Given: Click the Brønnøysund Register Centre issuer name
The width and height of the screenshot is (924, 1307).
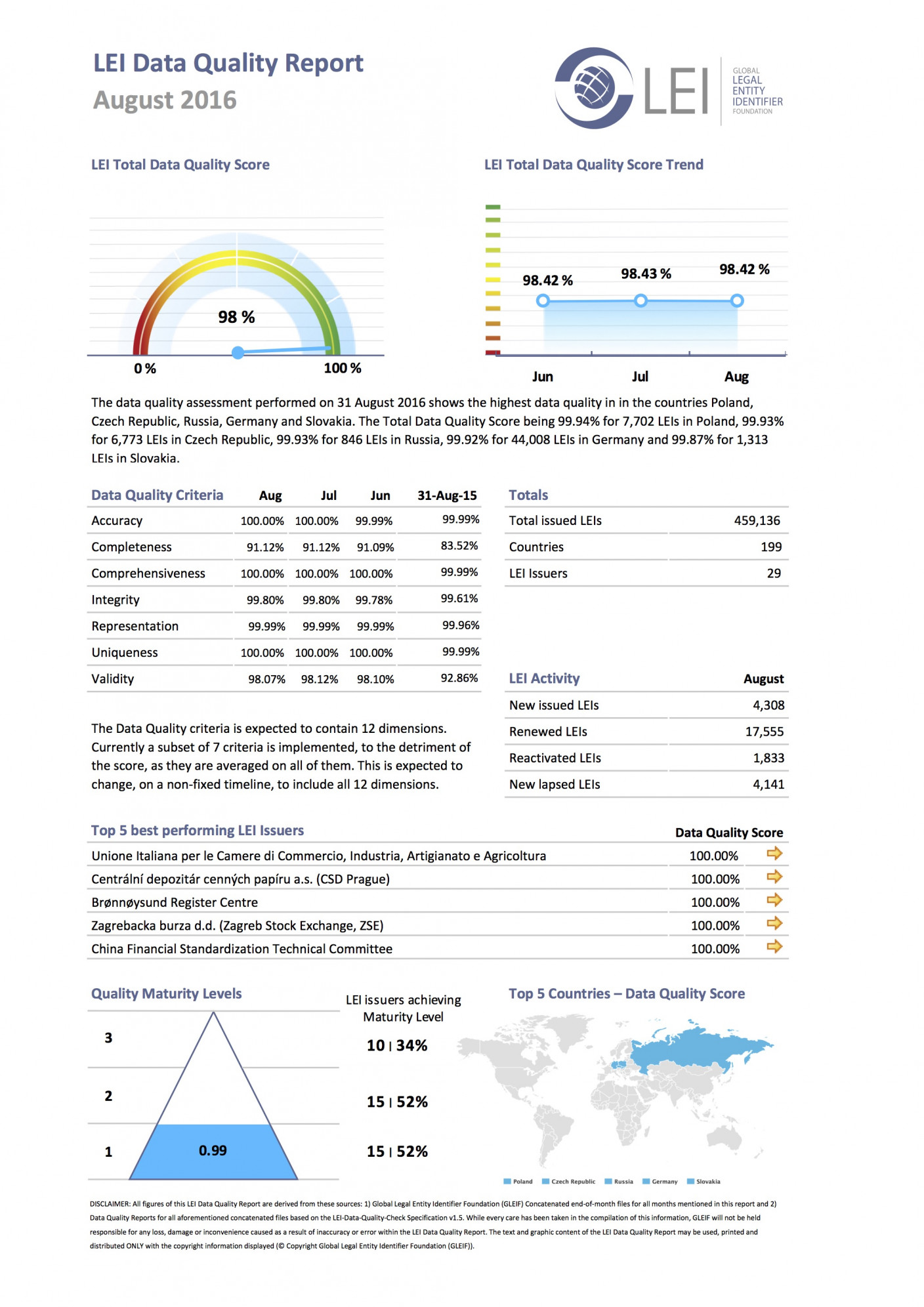Looking at the screenshot, I should point(175,902).
